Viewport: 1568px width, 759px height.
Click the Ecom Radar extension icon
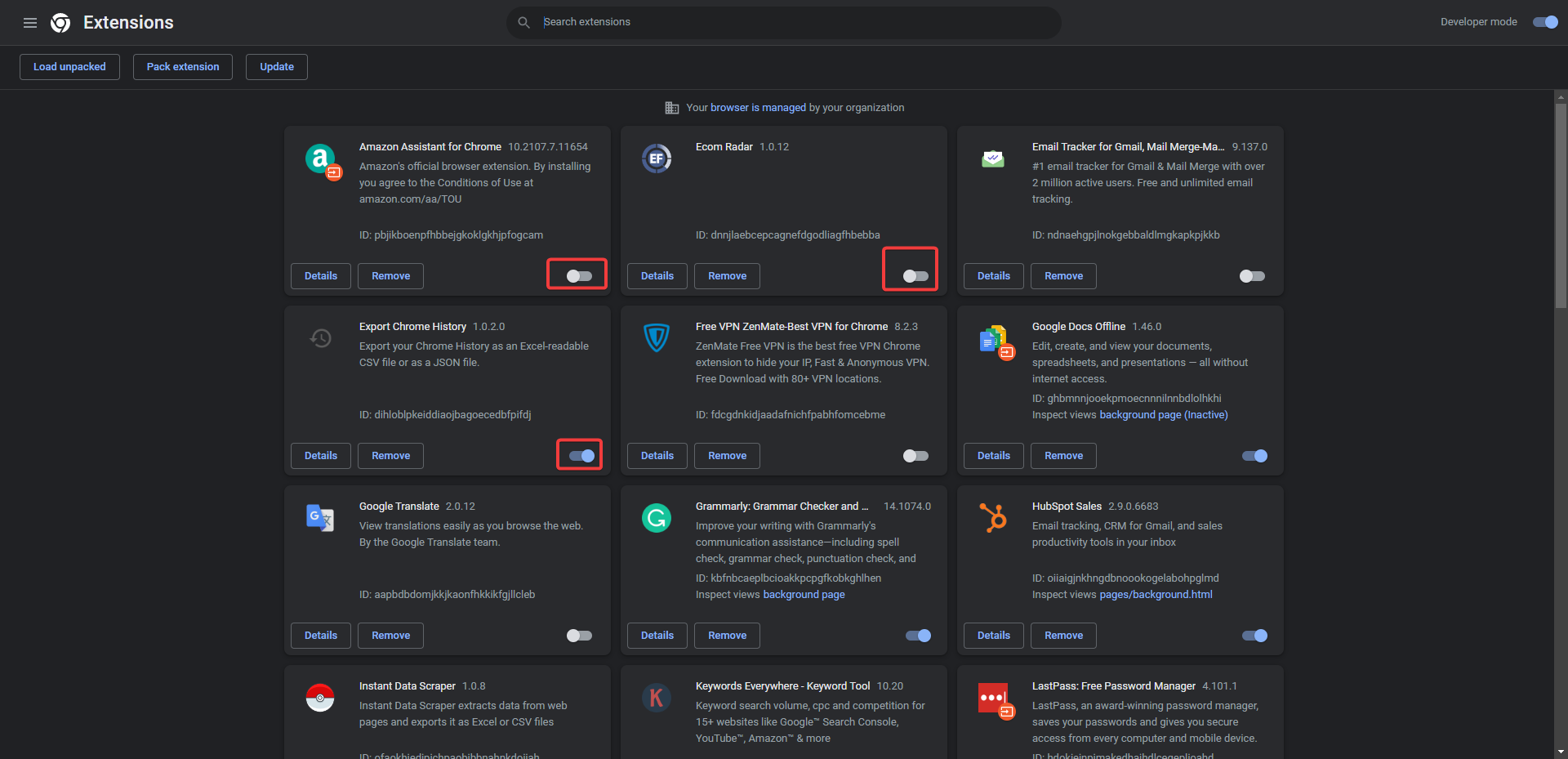(657, 158)
